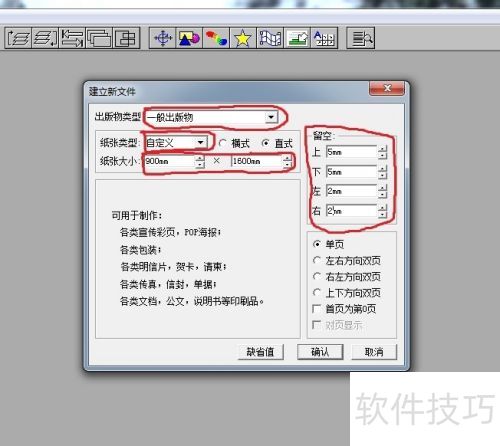
Task: Select the 单页 single page radio button
Action: click(317, 244)
